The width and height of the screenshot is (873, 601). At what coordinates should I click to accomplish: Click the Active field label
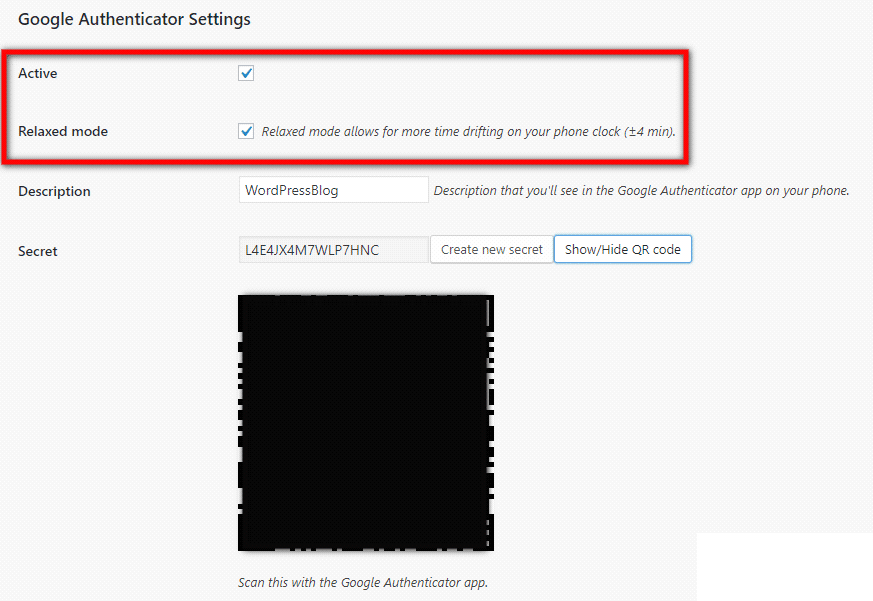coord(38,73)
